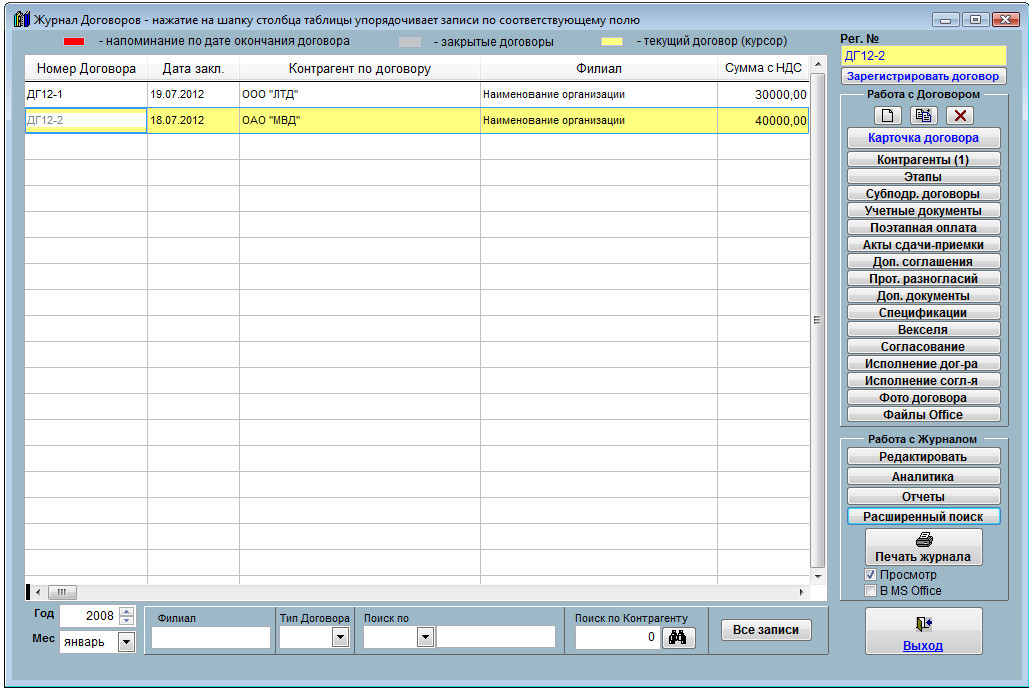This screenshot has height=689, width=1029.
Task: Click amount cell 40000,00
Action: (x=763, y=121)
